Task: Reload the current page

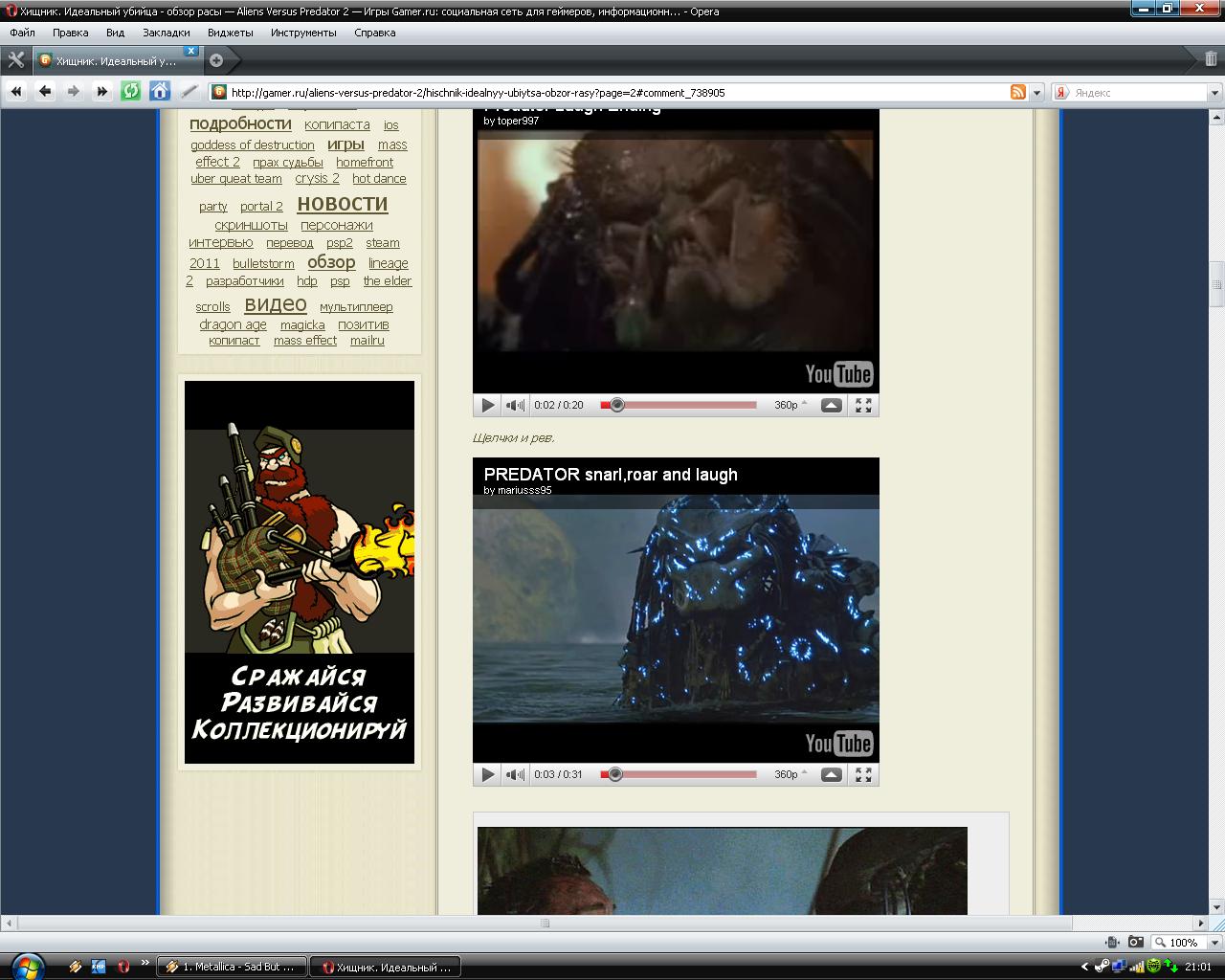Action: coord(131,92)
